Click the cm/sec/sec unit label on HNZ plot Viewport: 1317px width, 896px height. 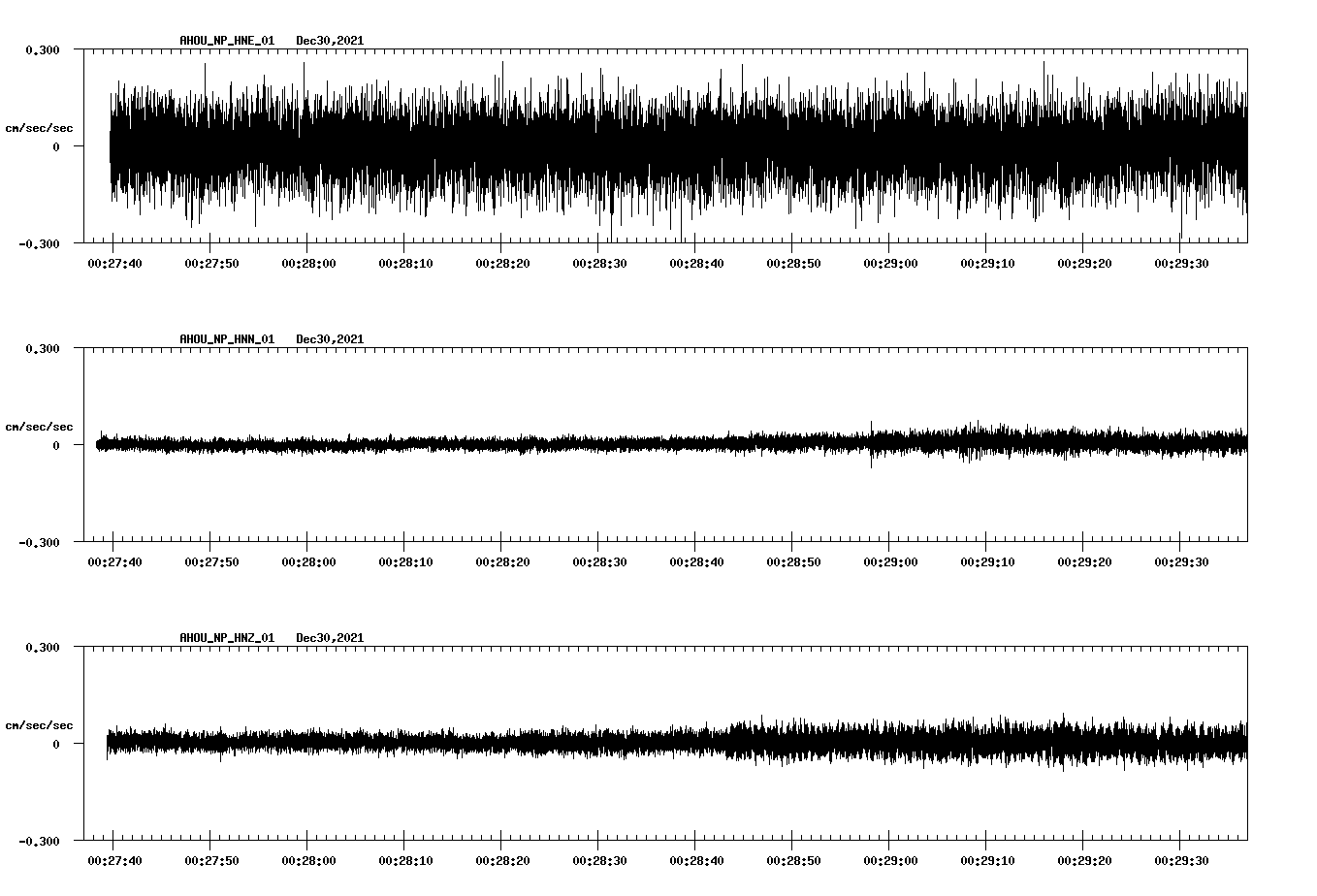tap(39, 725)
